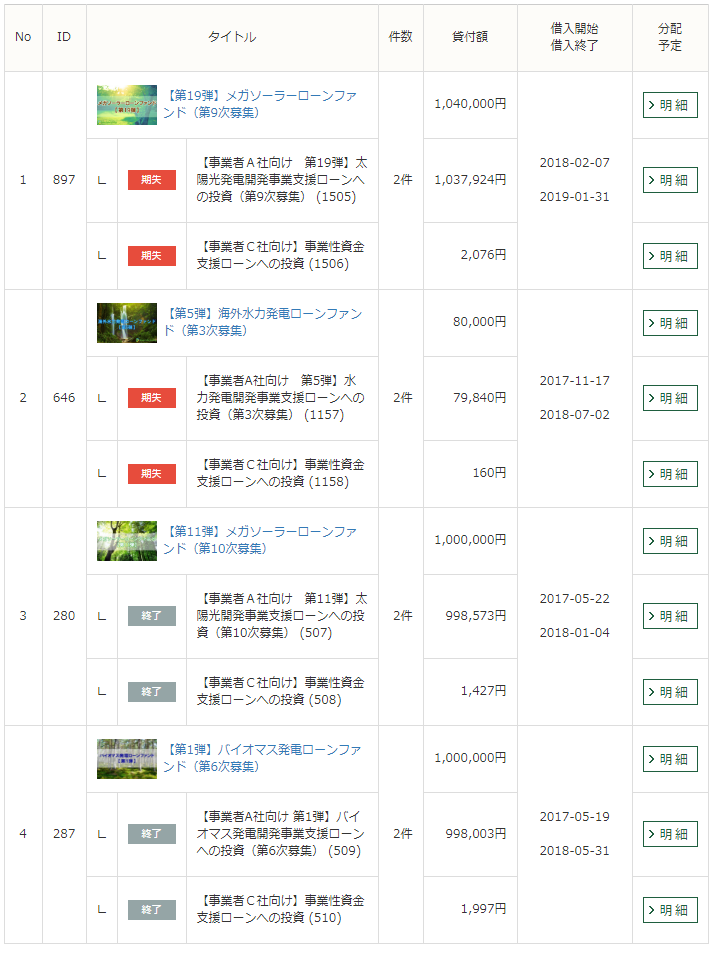The image size is (719, 955).
Task: Show 明細 for the 160円 loan row
Action: click(670, 474)
